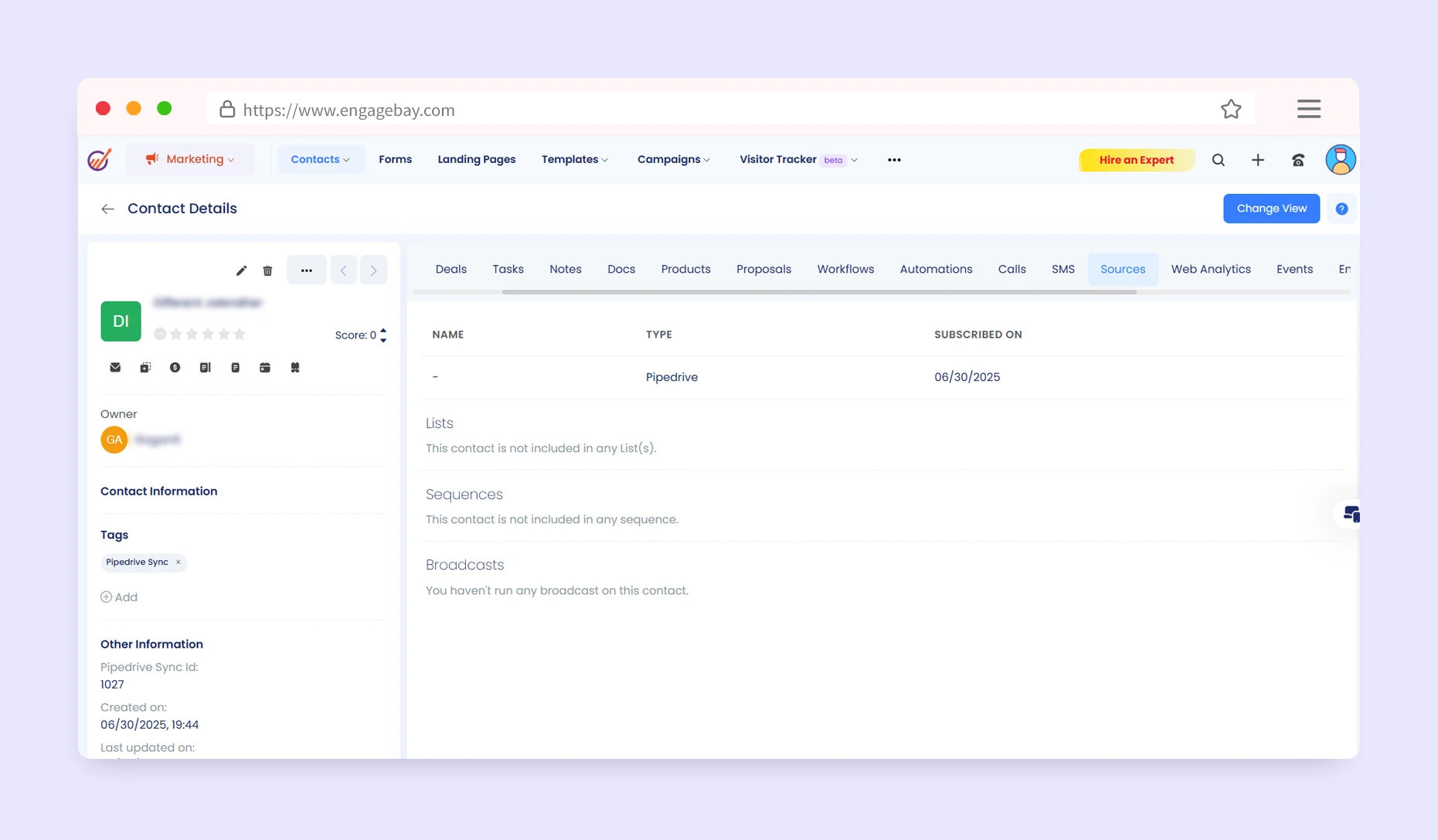The height and width of the screenshot is (840, 1438).
Task: Adjust the Score stepper arrows
Action: 383,335
